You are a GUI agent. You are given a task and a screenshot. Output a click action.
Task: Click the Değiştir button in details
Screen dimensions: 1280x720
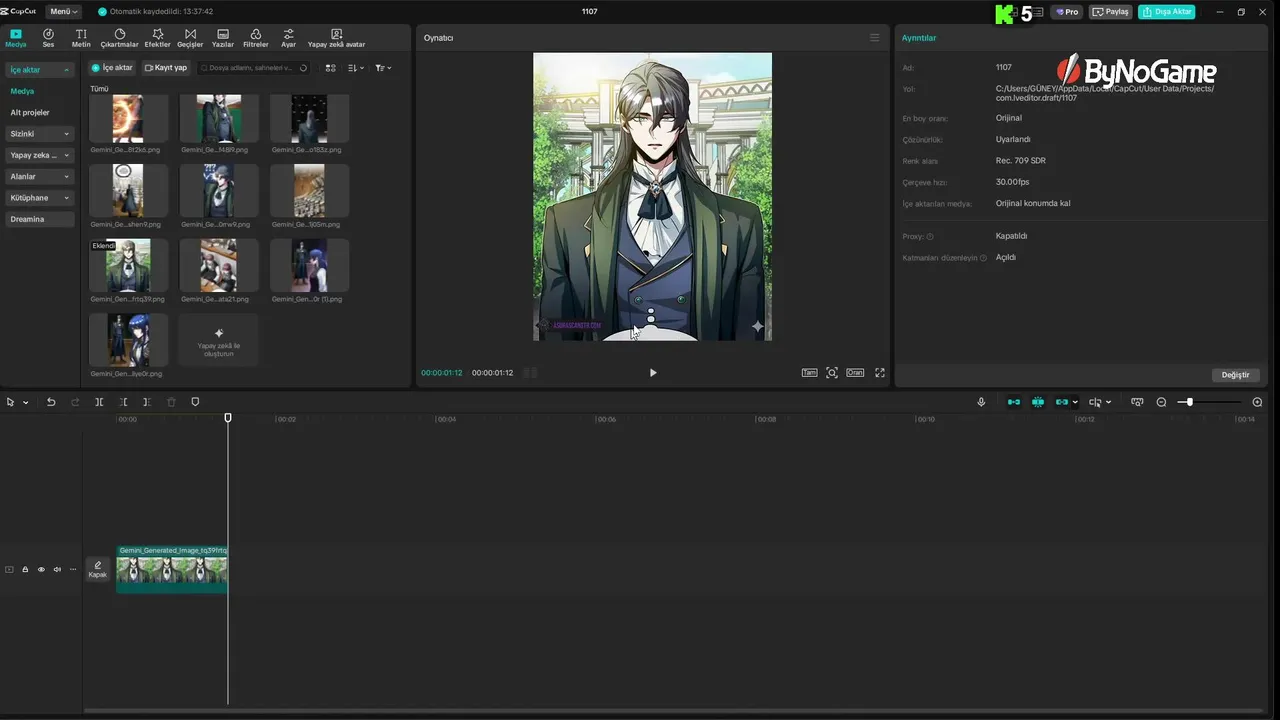pos(1236,375)
